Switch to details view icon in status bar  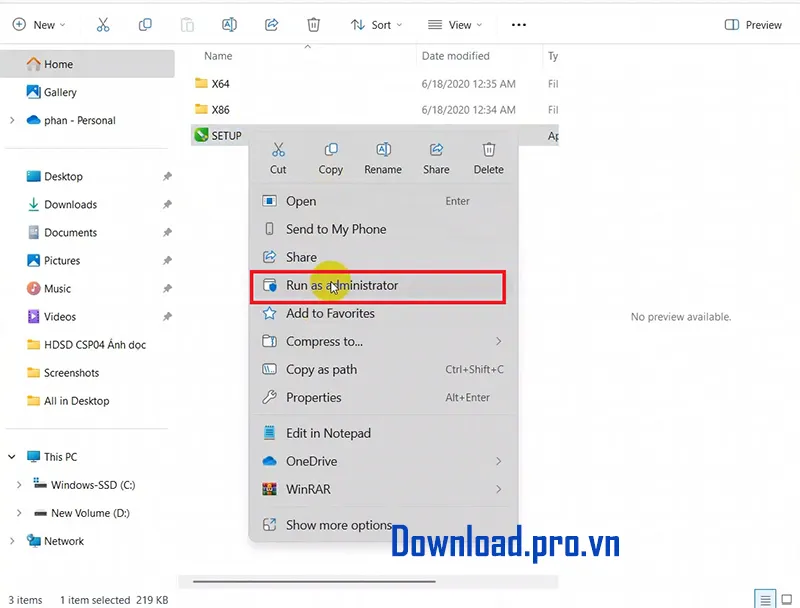tap(765, 599)
